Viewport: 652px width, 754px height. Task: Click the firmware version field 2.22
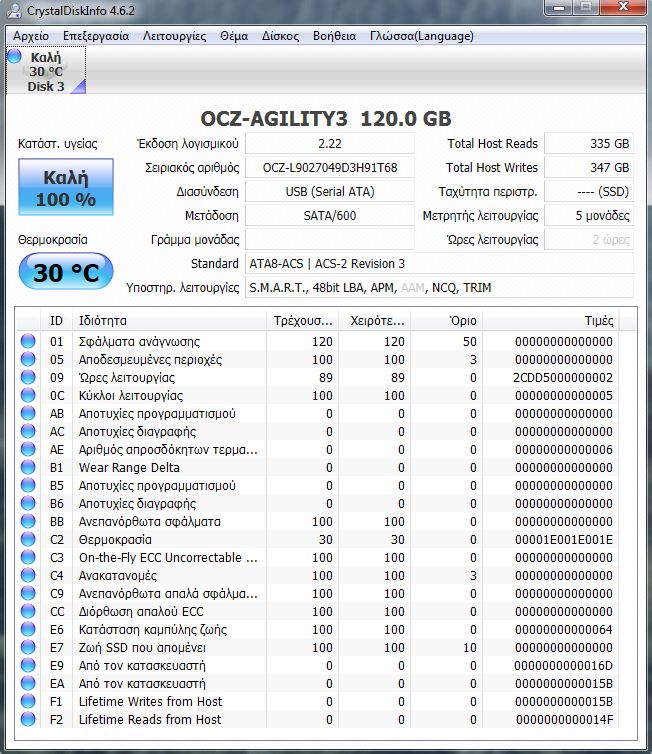tap(330, 143)
